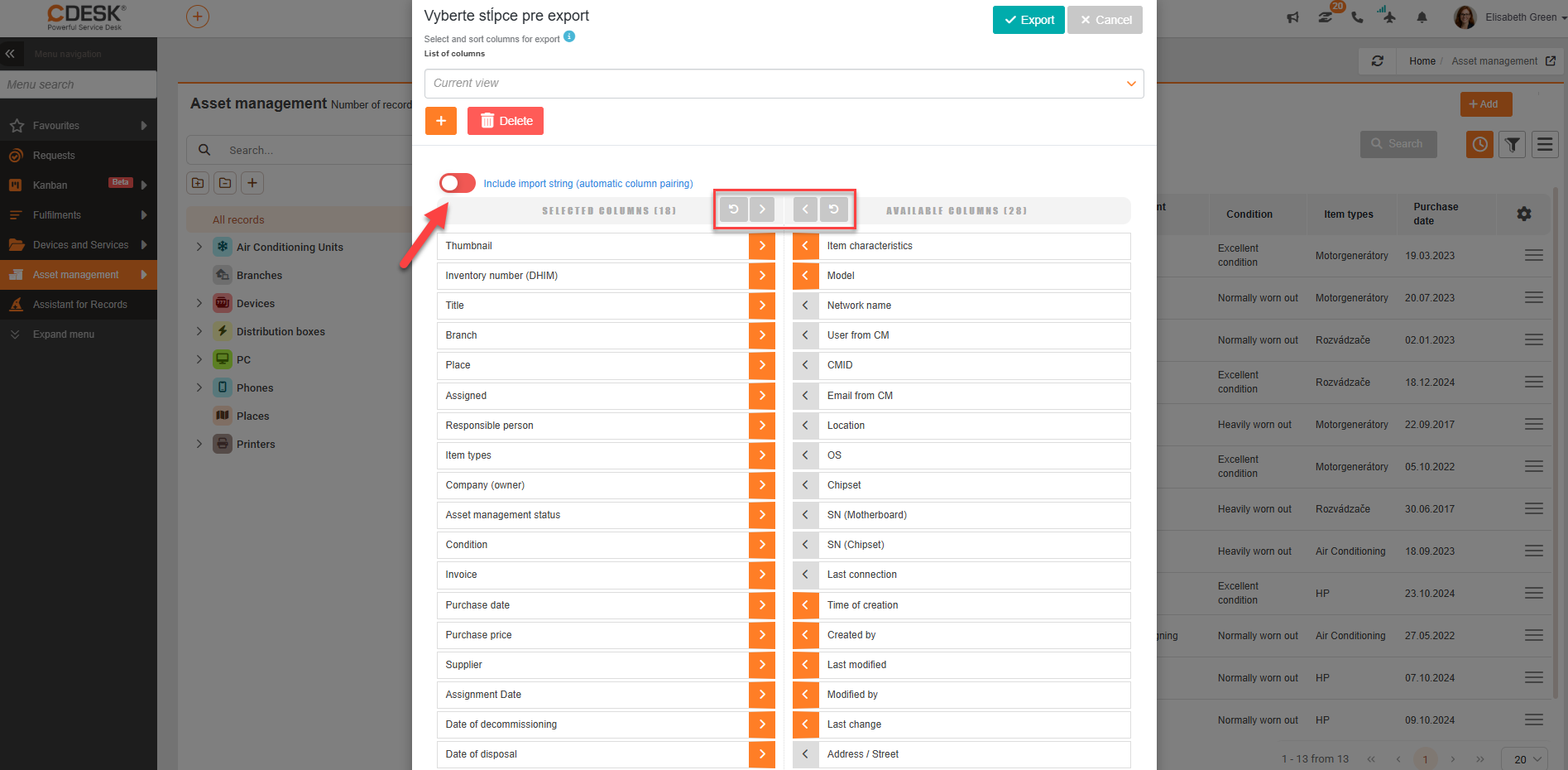This screenshot has width=1568, height=770.
Task: Add Created by to selected columns
Action: pyautogui.click(x=805, y=635)
